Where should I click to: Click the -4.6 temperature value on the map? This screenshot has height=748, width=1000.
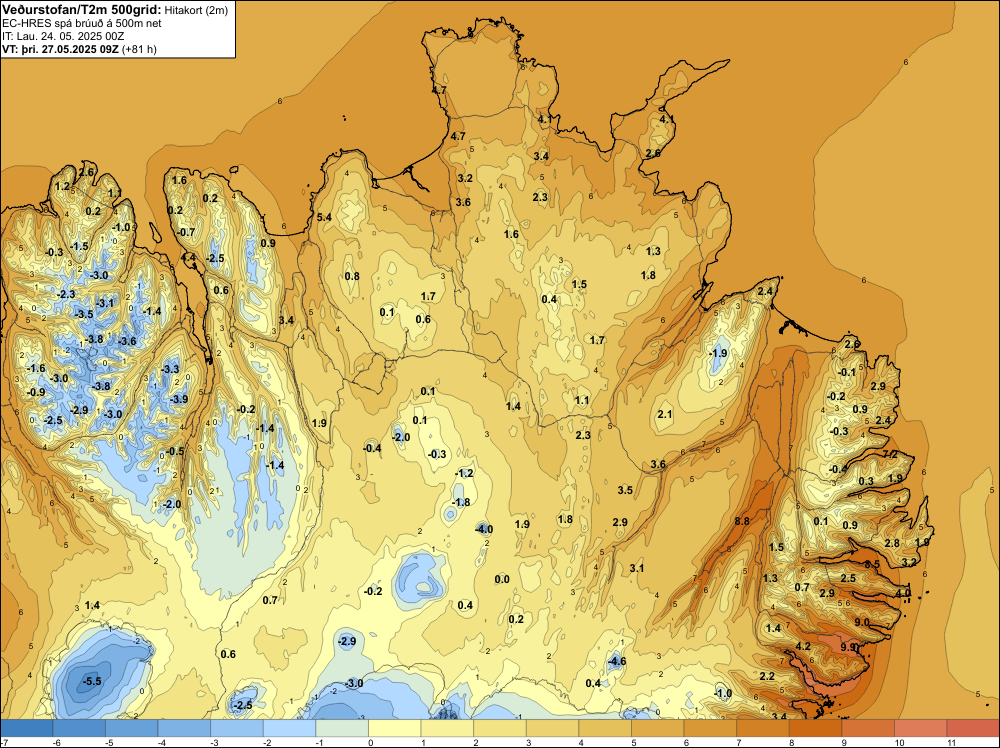point(617,661)
